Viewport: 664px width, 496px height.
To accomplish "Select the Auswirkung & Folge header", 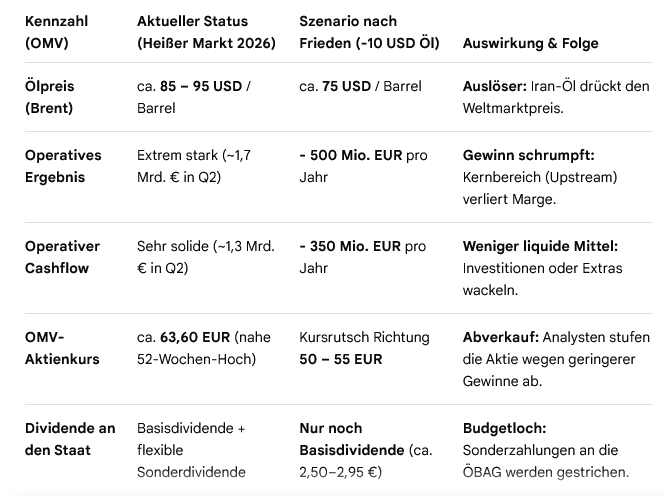I will (x=530, y=43).
